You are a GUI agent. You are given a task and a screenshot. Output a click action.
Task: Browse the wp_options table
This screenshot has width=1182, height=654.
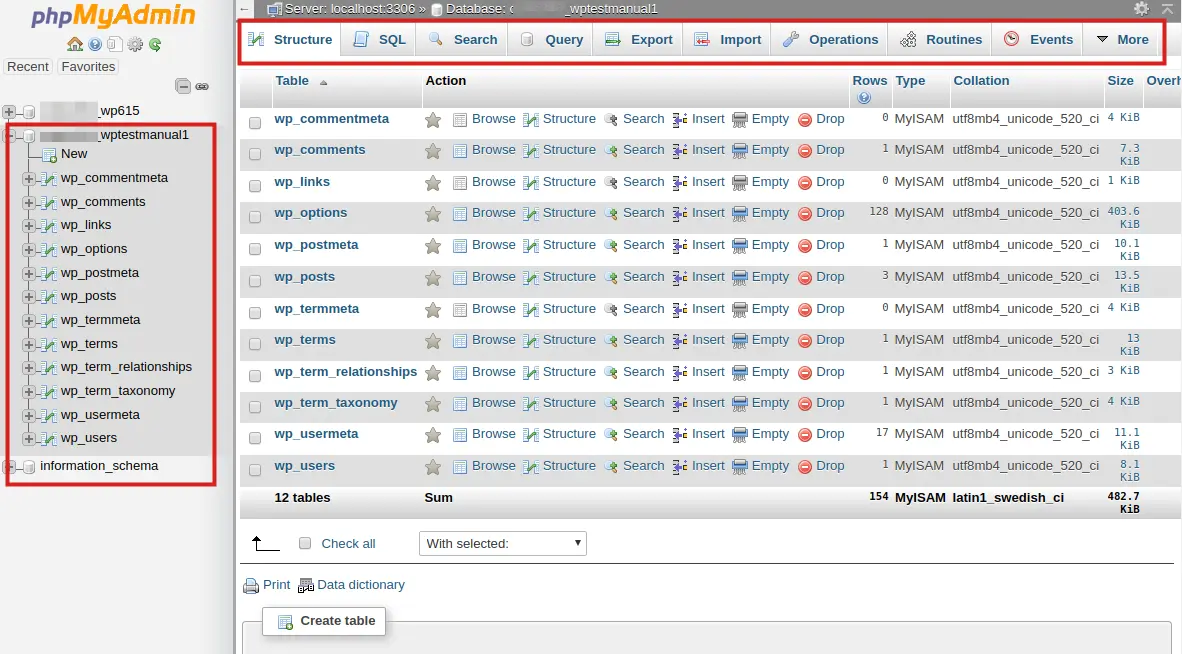point(493,213)
